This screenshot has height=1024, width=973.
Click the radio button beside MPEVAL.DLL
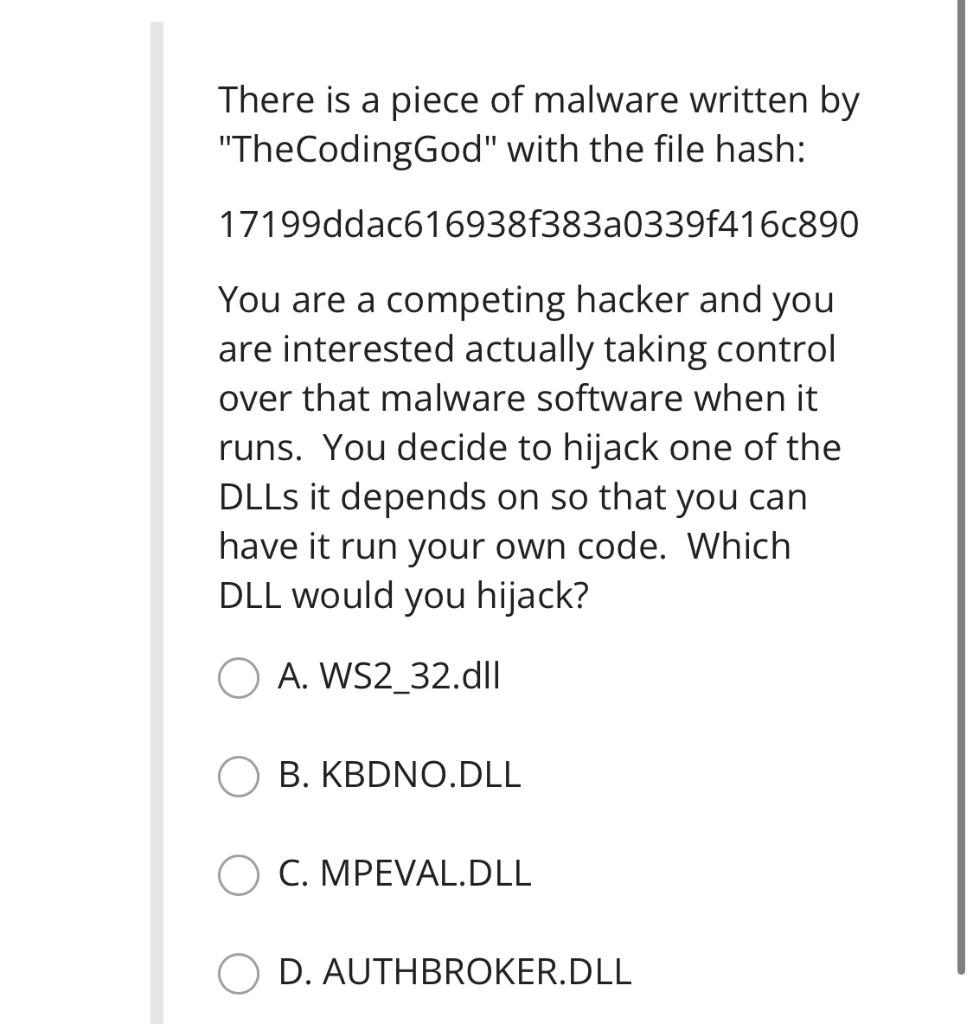[x=237, y=873]
